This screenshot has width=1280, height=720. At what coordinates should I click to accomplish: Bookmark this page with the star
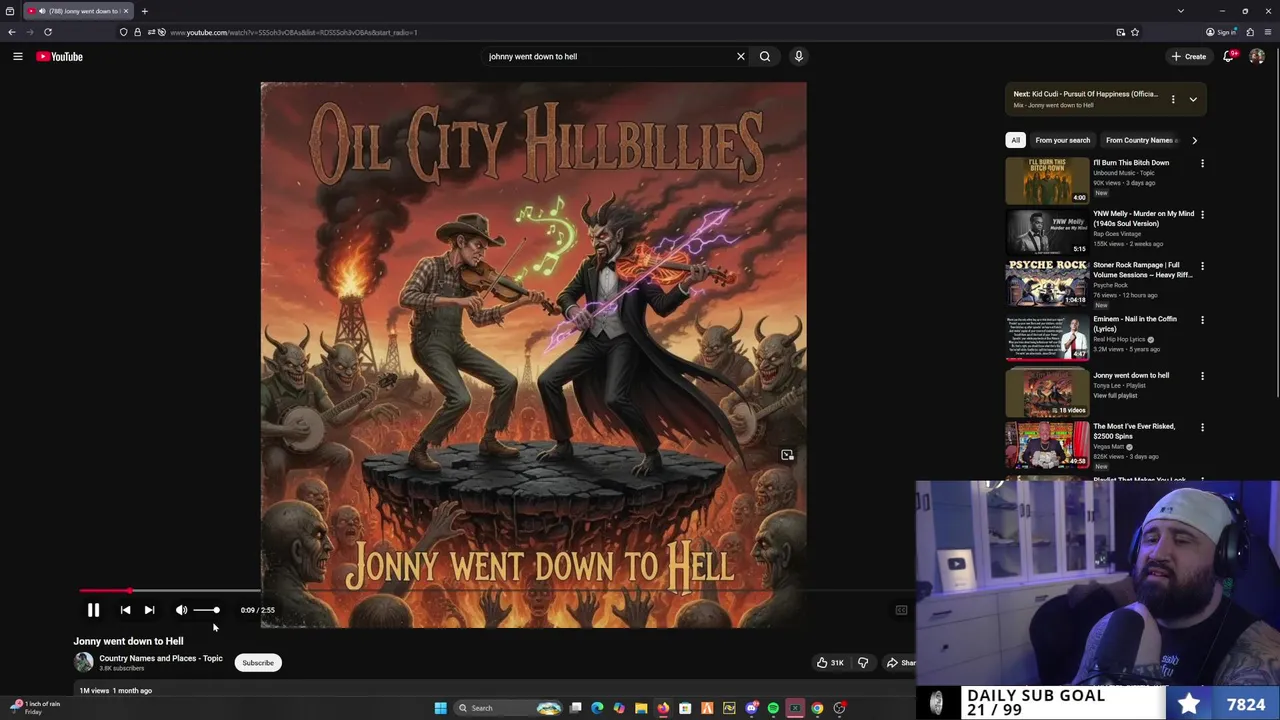1135,32
